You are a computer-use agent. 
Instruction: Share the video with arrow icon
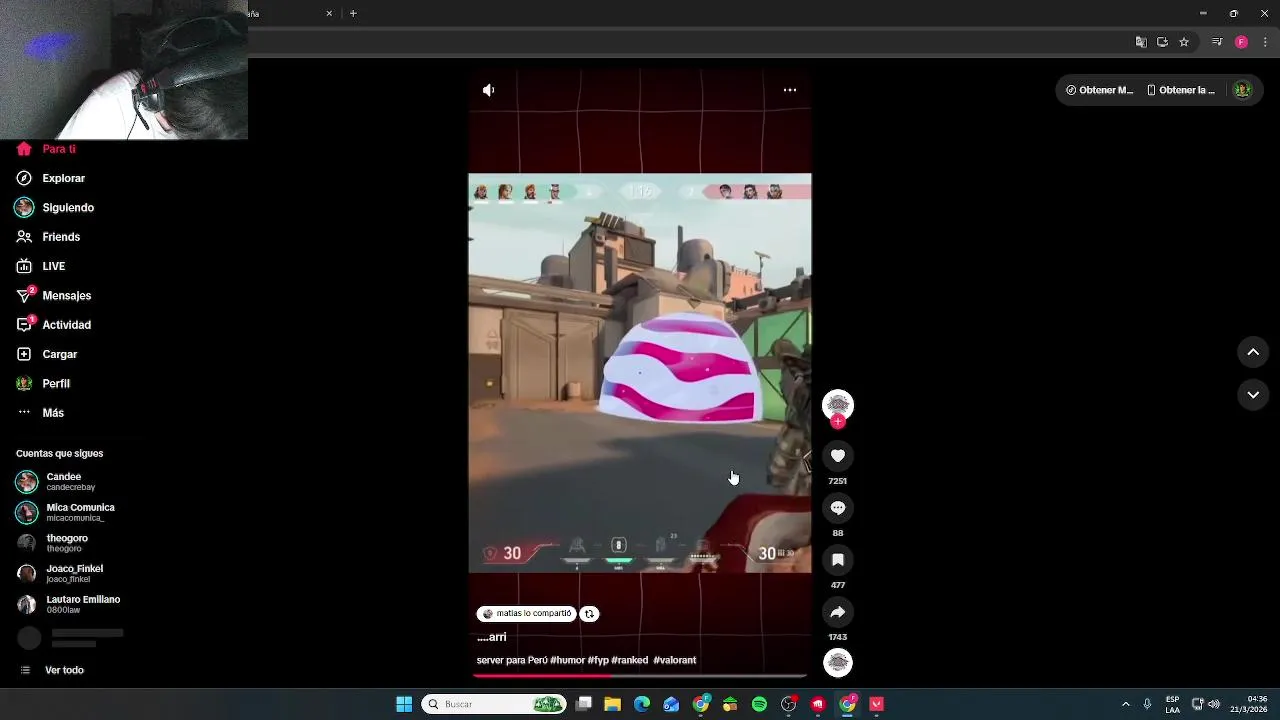838,612
